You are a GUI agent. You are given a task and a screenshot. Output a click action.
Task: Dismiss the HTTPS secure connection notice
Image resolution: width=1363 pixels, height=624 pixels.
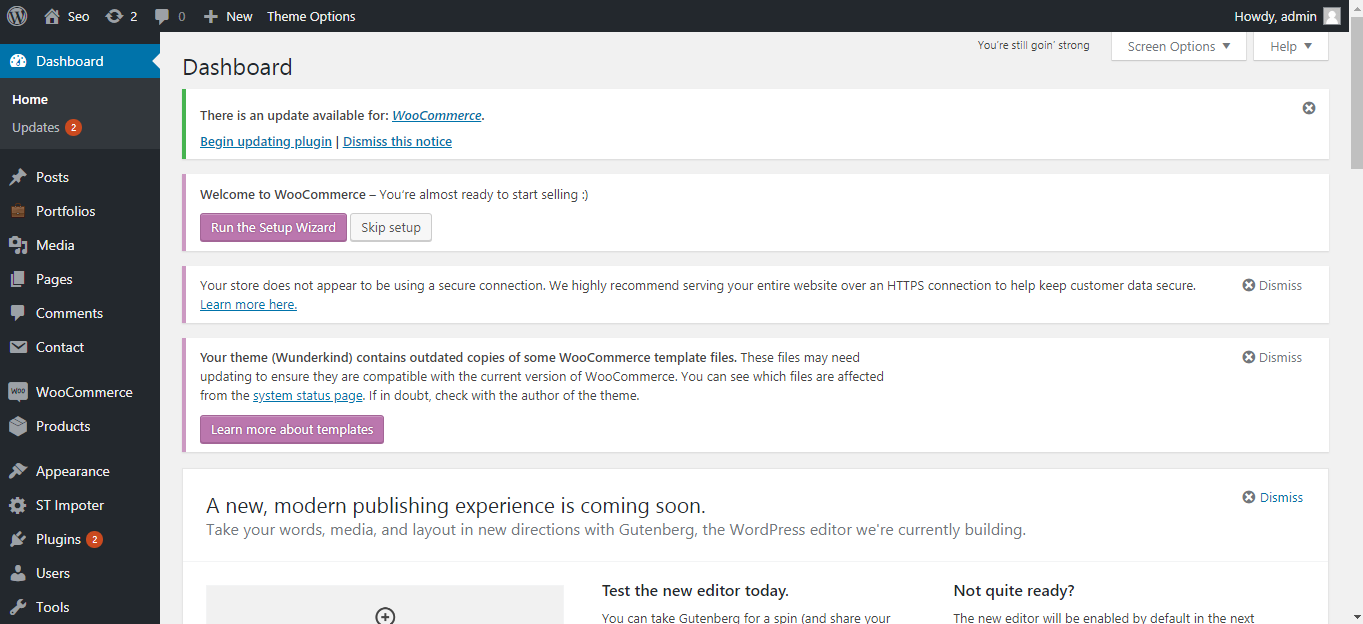[1272, 285]
